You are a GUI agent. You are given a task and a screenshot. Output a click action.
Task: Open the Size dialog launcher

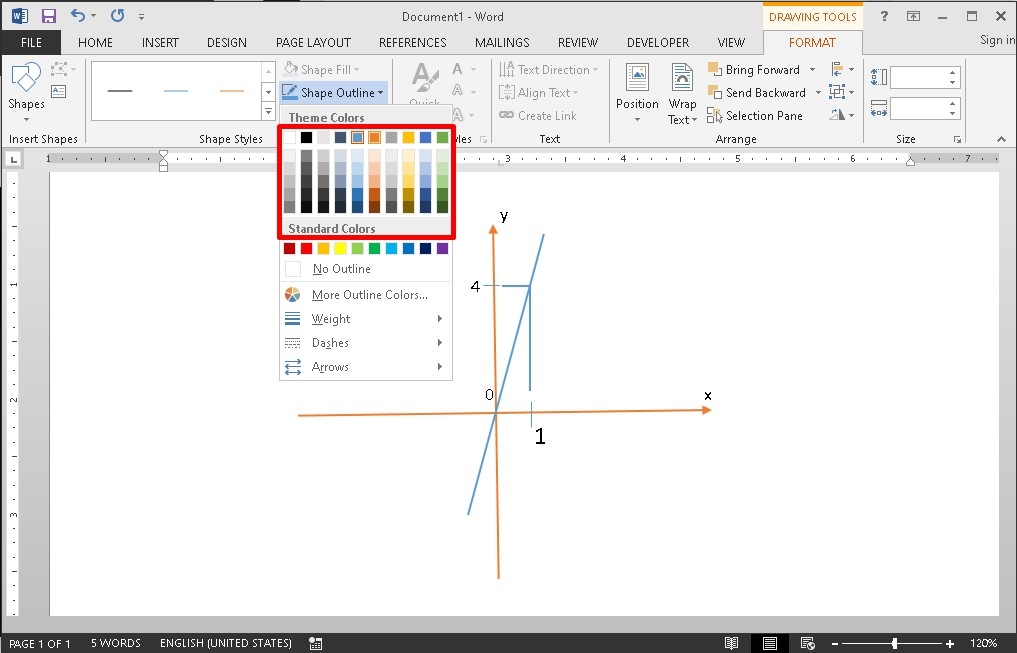click(957, 139)
